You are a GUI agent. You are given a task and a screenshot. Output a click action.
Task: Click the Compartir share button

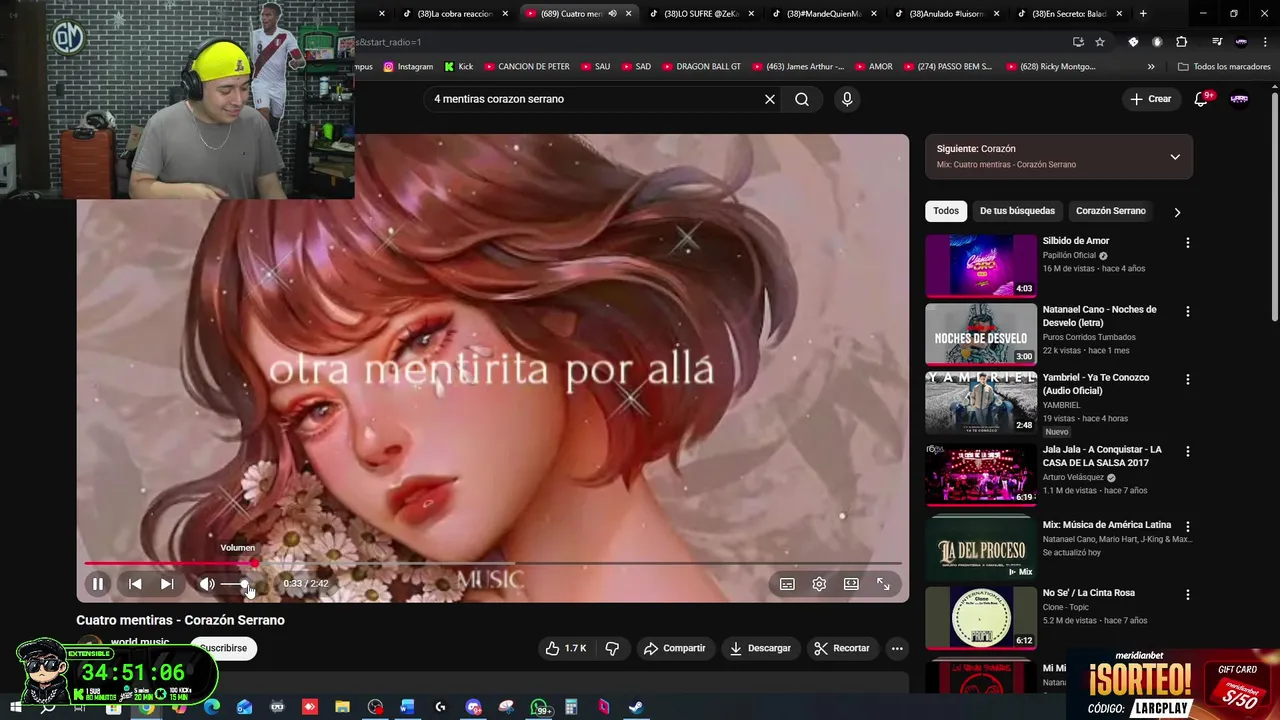(675, 648)
